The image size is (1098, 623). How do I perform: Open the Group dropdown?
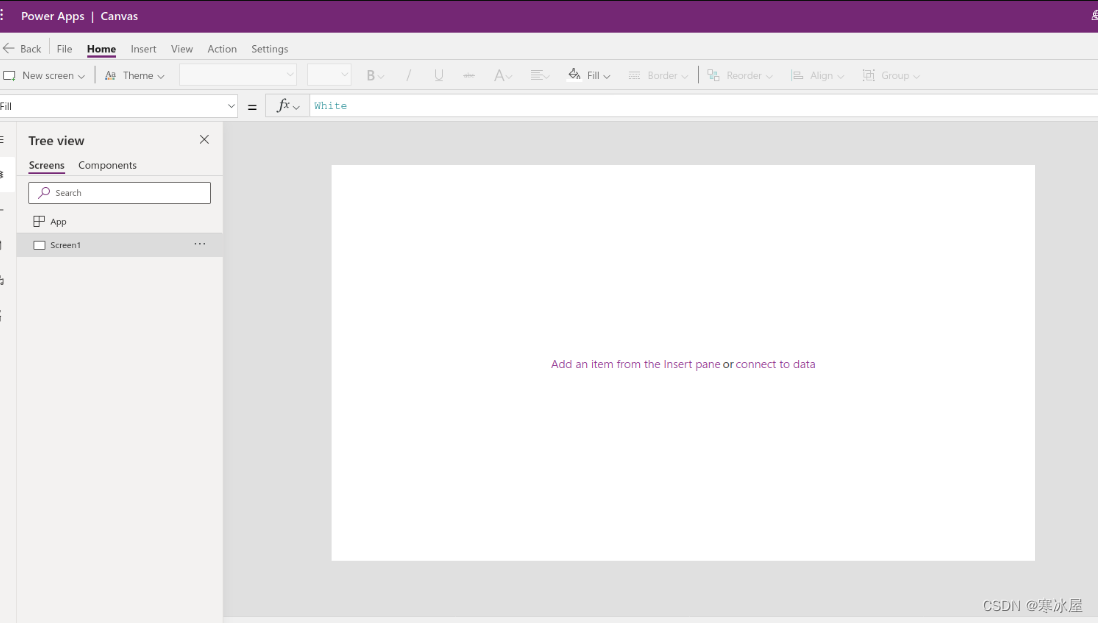pos(891,75)
